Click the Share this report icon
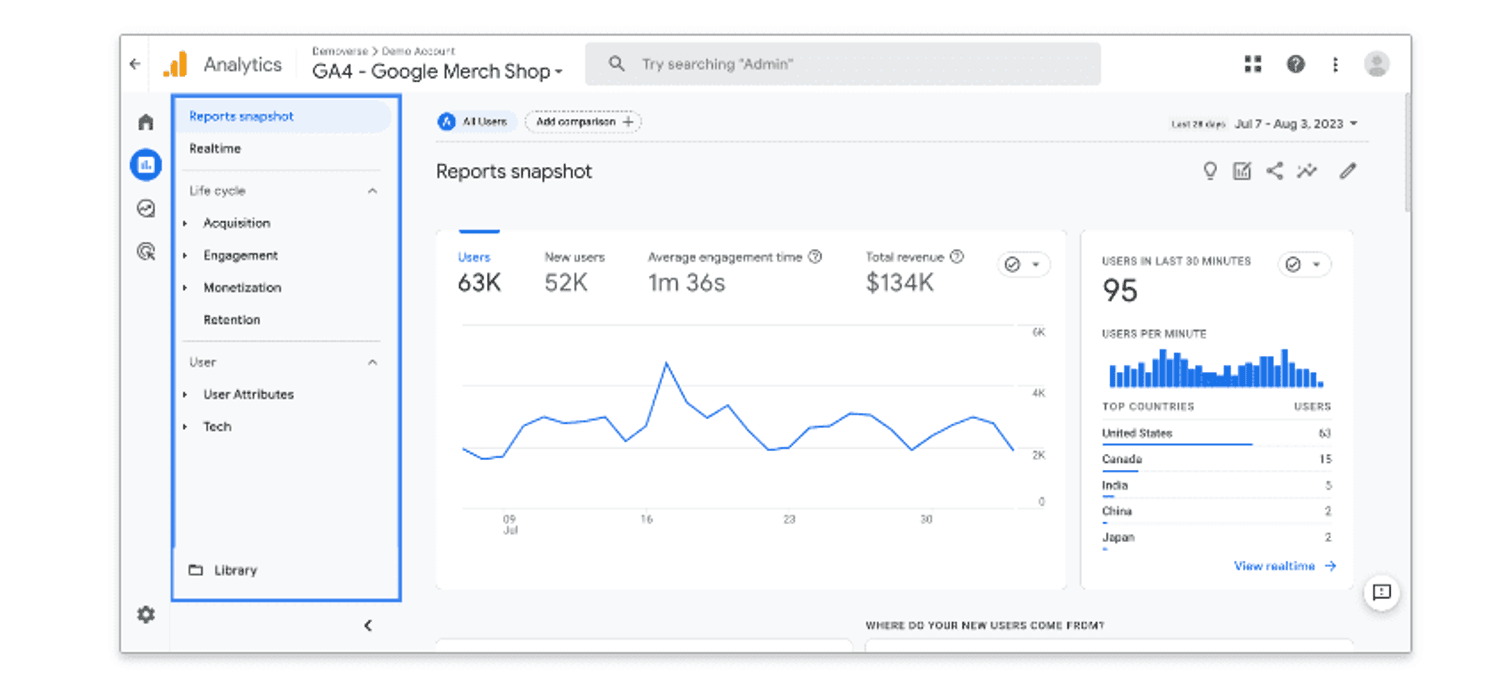This screenshot has width=1487, height=677. click(1274, 171)
